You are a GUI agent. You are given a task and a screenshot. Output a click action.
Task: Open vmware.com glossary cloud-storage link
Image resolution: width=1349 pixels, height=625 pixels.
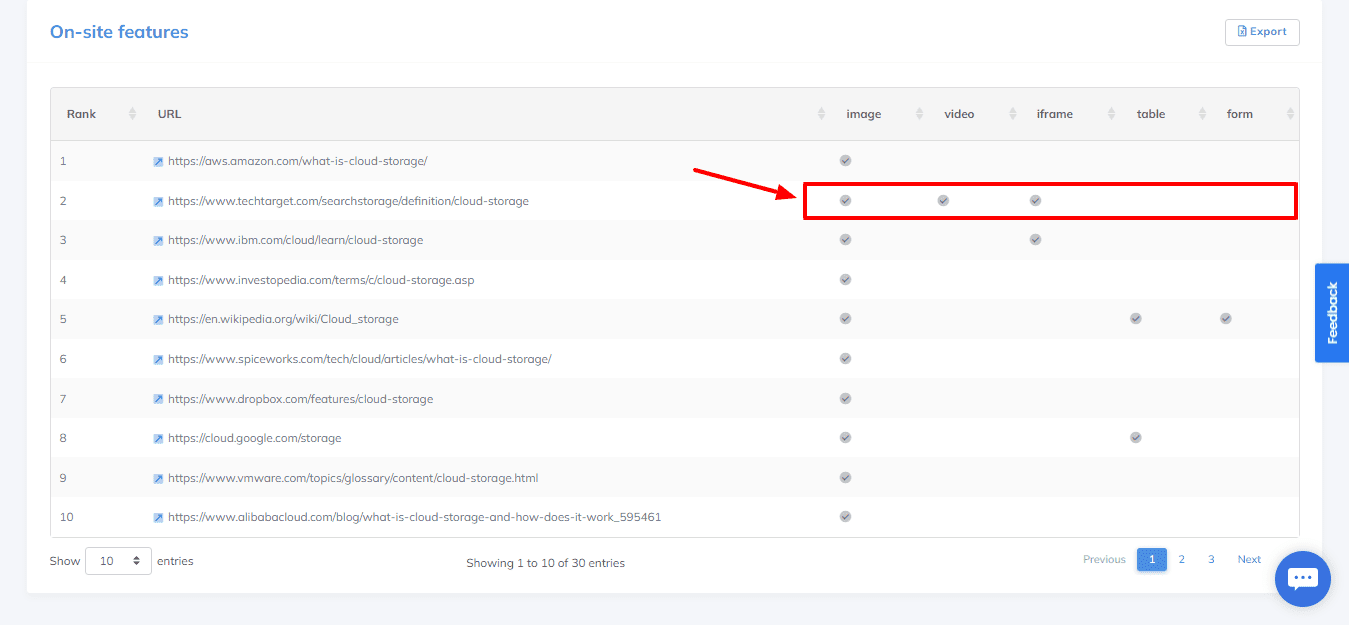(x=353, y=478)
